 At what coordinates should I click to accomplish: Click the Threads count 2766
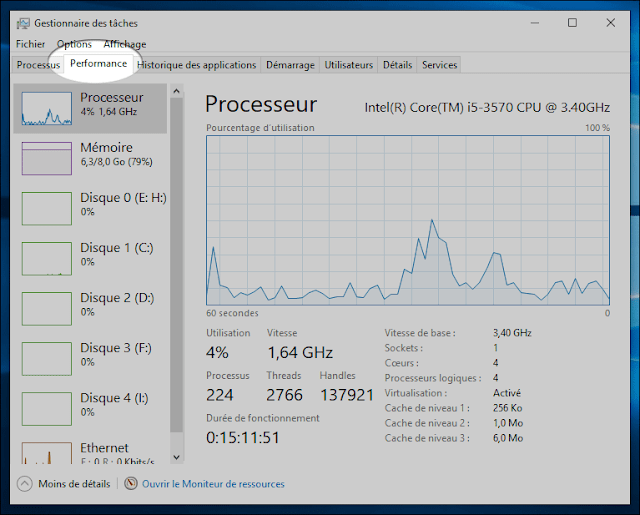pos(284,395)
